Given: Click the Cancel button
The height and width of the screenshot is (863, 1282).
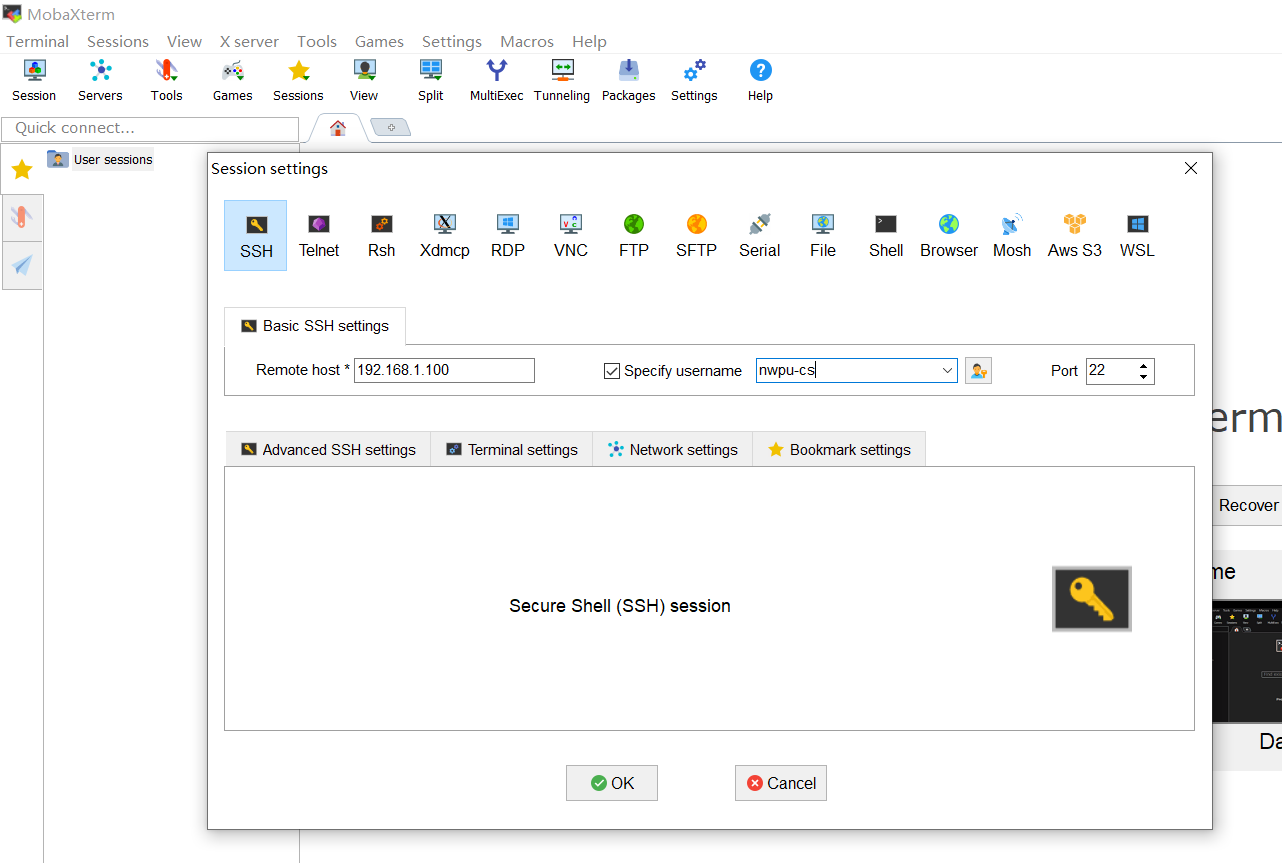Looking at the screenshot, I should [781, 783].
